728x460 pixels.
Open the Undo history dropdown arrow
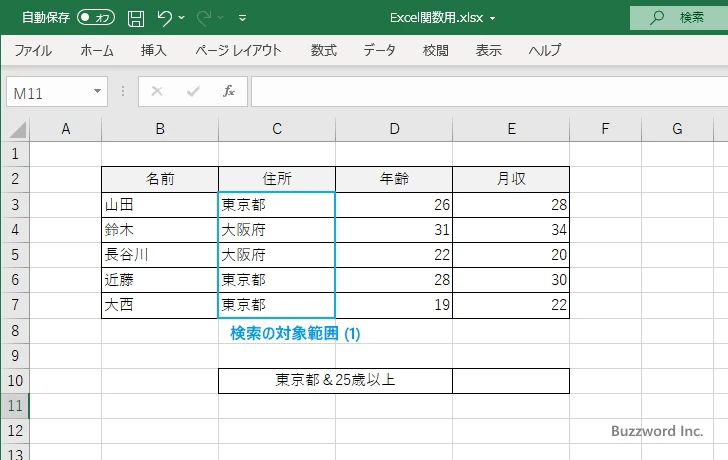click(182, 18)
